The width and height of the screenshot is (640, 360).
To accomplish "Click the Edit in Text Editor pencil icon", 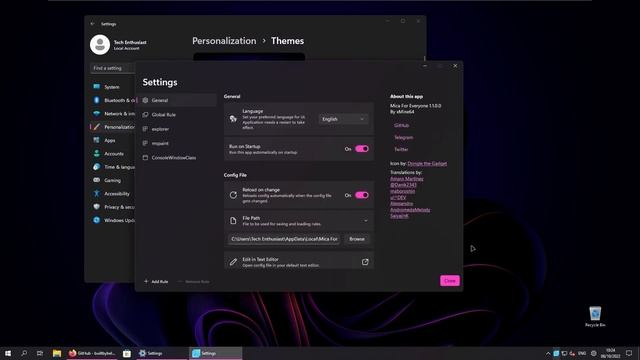I will (x=233, y=262).
